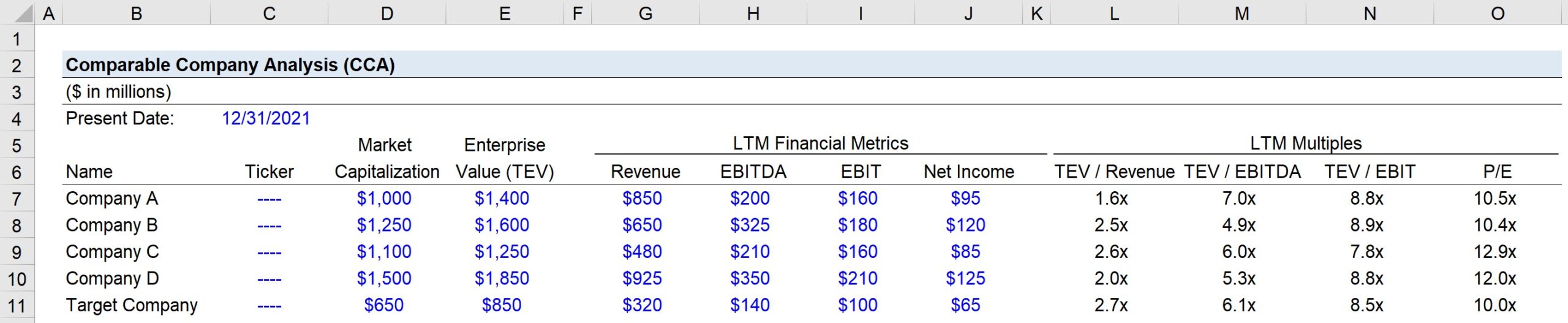Click the EBITDA header cell
Screen dimensions: 1568x323
pyautogui.click(x=753, y=172)
